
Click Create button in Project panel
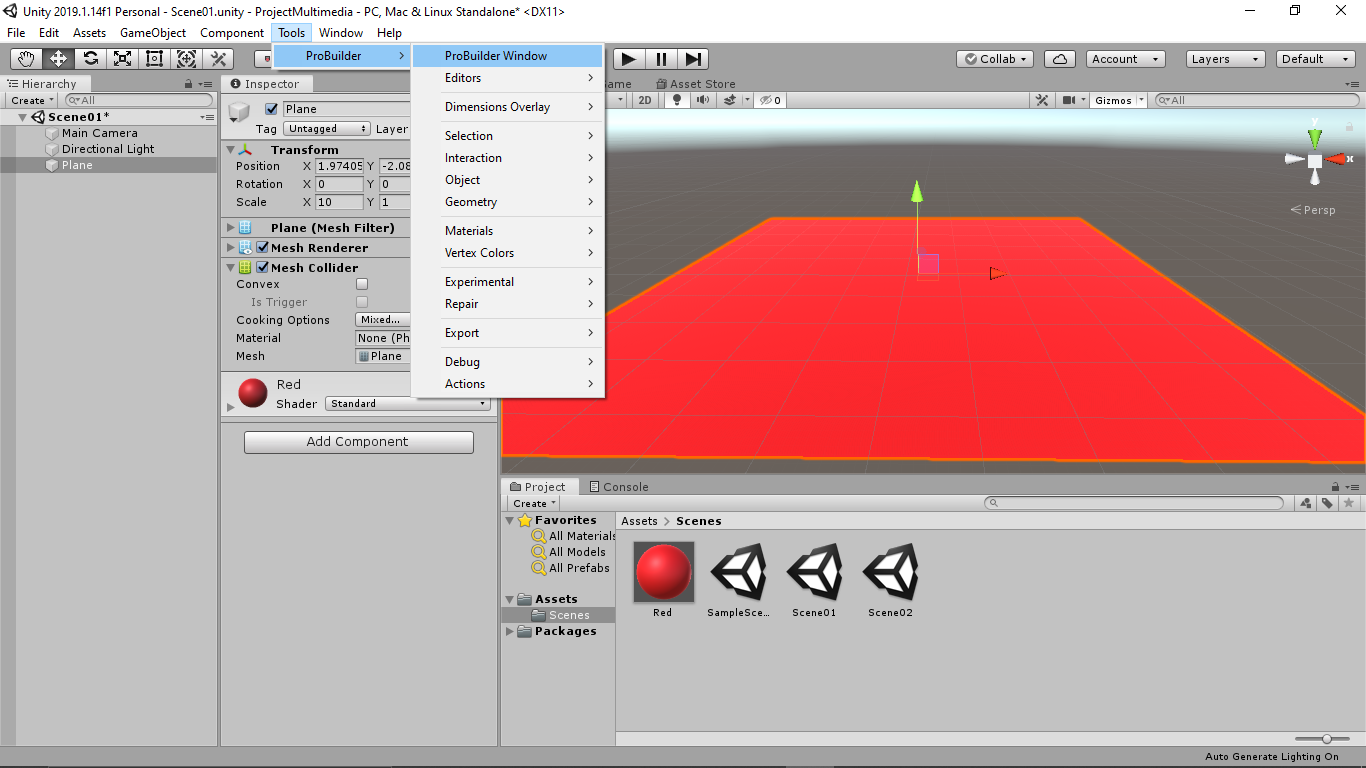coord(535,503)
